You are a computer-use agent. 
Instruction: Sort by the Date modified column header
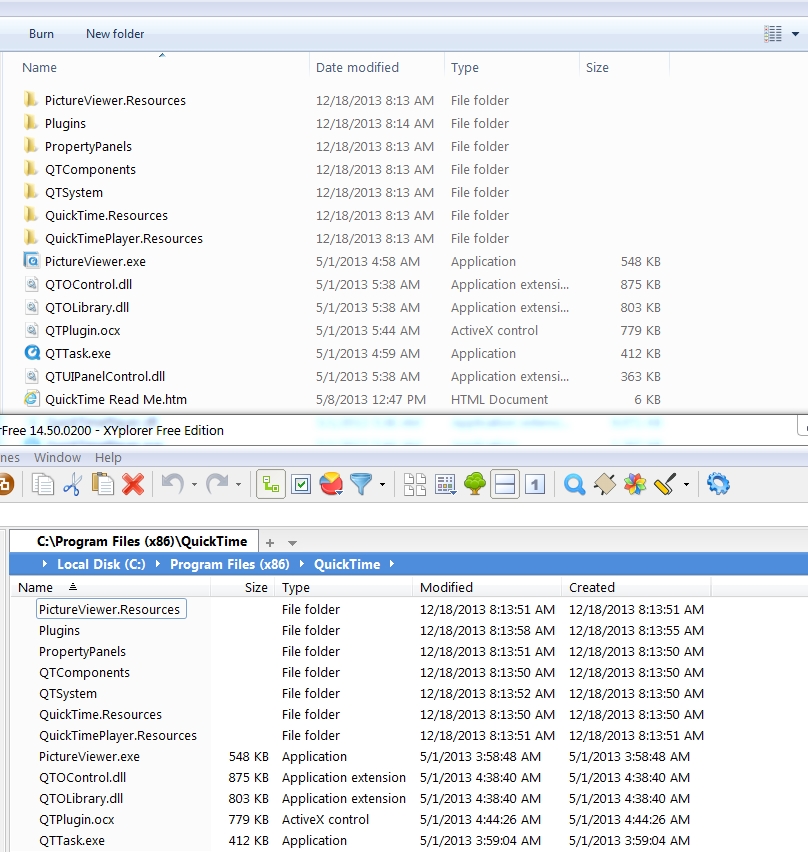pos(357,68)
